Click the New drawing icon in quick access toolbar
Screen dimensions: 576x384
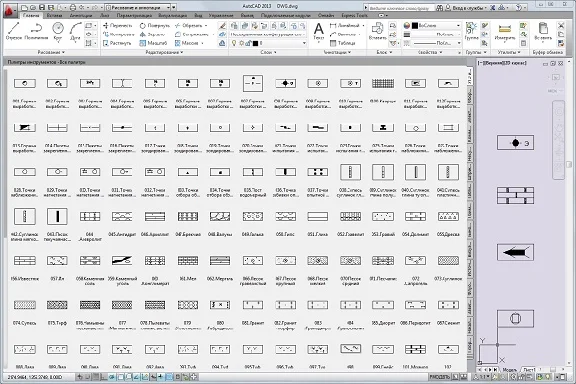point(24,7)
